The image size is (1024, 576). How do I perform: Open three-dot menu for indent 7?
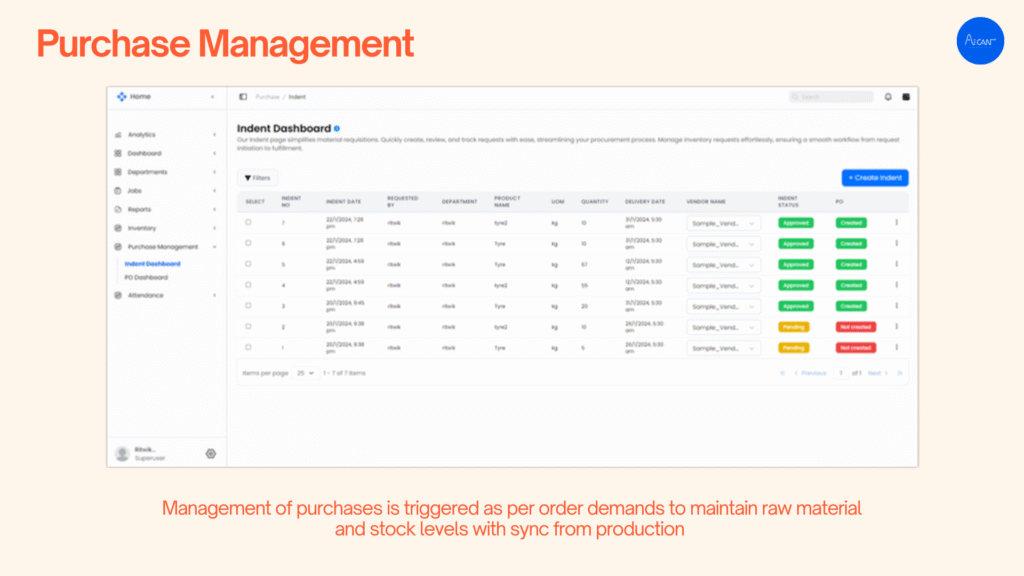(x=896, y=223)
